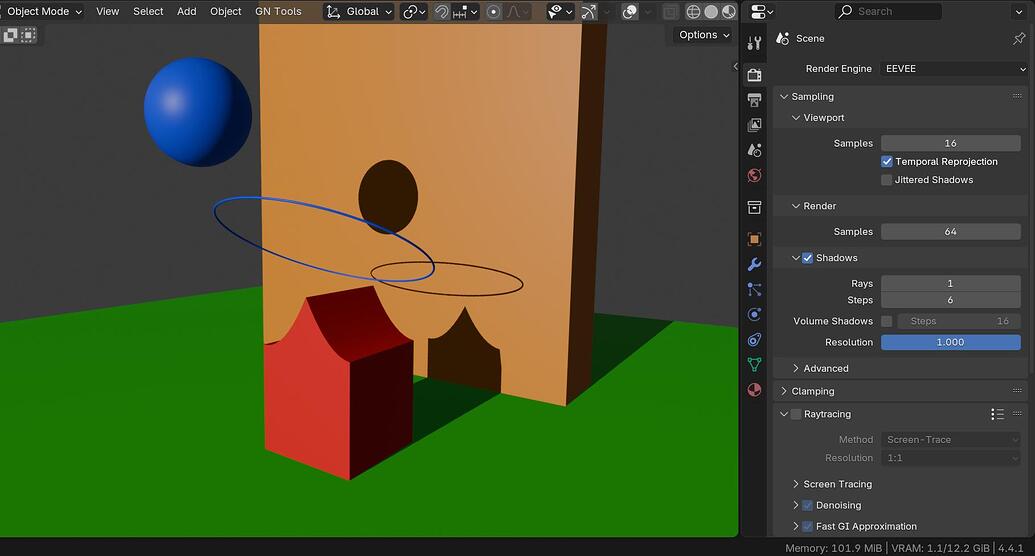The image size is (1035, 556).
Task: Open the viewport Options dropdown
Action: click(704, 35)
